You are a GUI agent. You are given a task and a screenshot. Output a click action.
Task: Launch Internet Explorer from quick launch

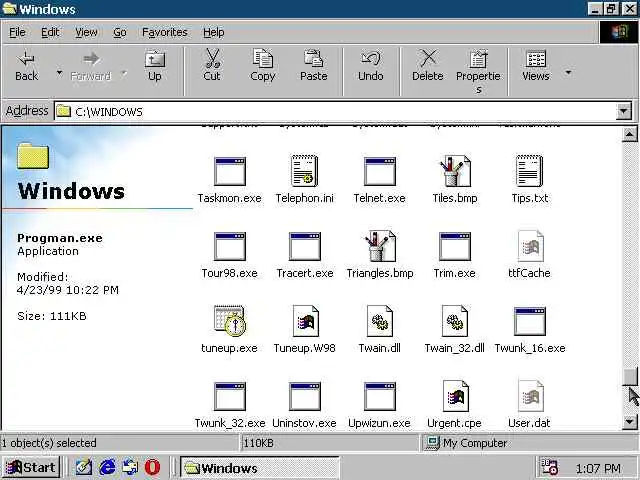[107, 467]
